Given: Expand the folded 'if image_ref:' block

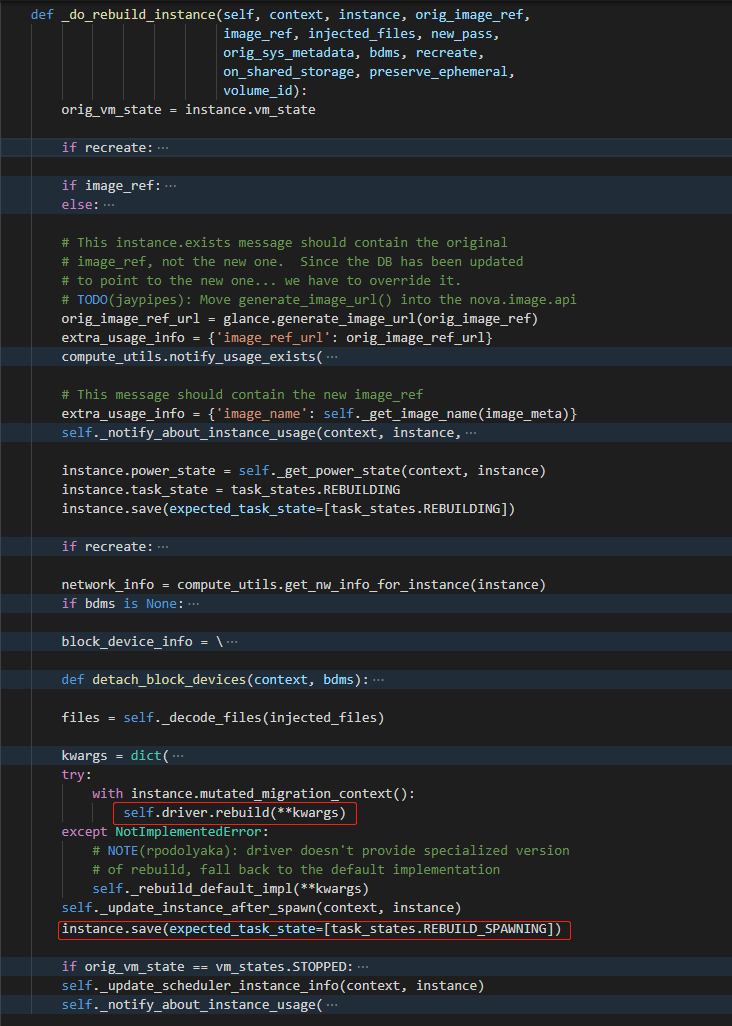Looking at the screenshot, I should click(x=171, y=186).
